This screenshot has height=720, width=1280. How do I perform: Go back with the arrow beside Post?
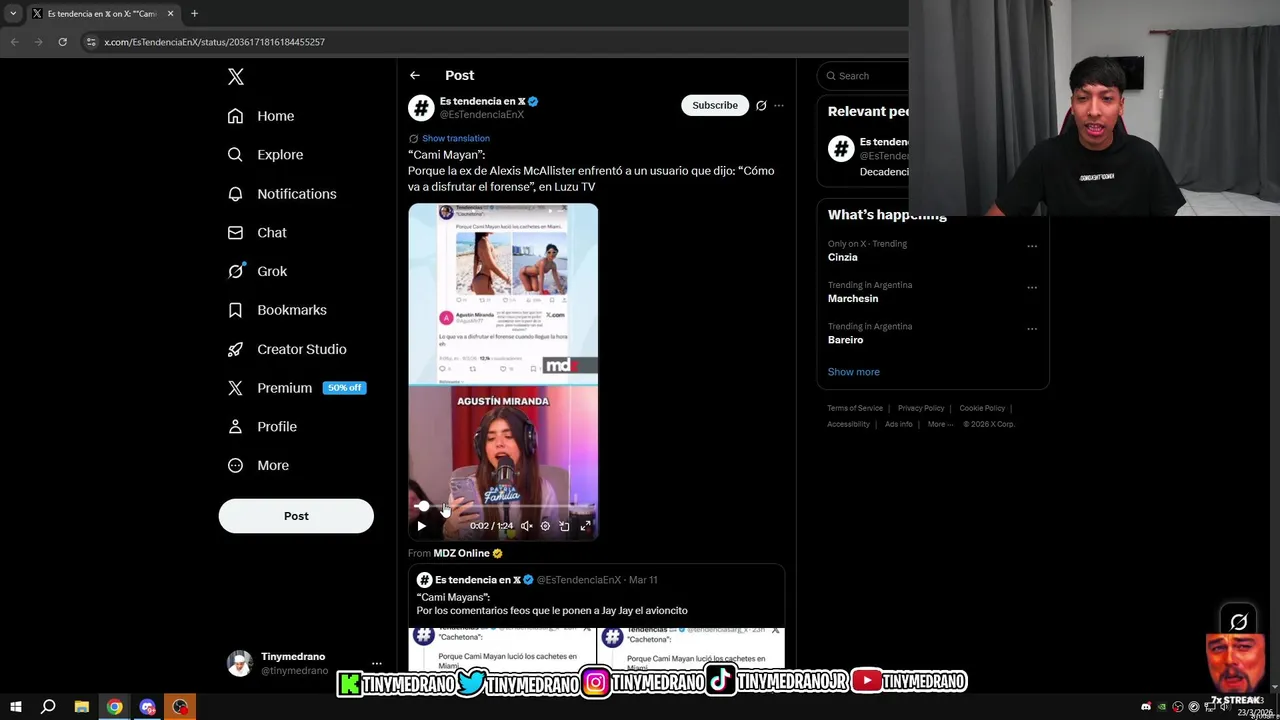[x=415, y=75]
